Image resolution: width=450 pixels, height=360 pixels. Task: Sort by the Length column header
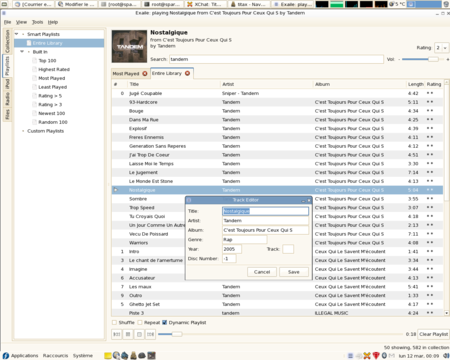coord(416,84)
